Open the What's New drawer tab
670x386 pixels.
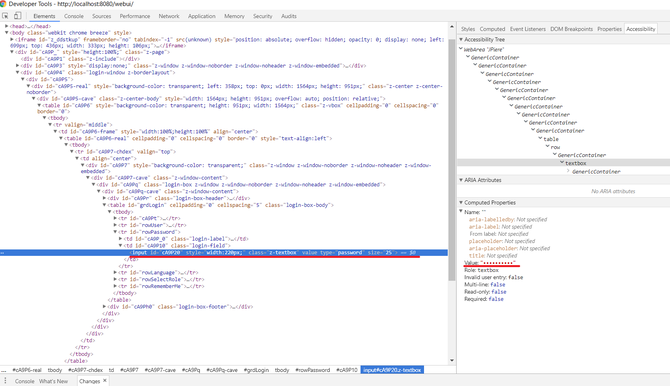(x=53, y=381)
